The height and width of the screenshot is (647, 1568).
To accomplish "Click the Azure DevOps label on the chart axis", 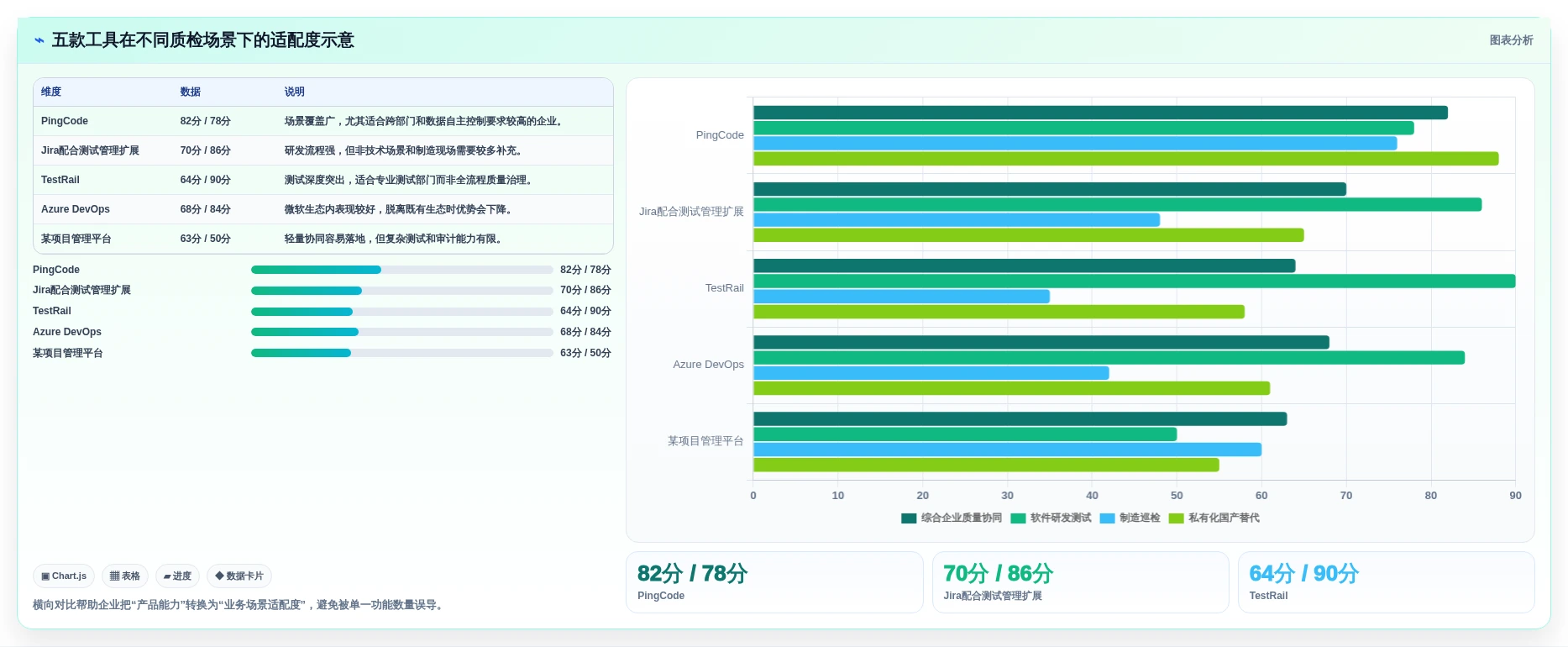I will pyautogui.click(x=708, y=365).
